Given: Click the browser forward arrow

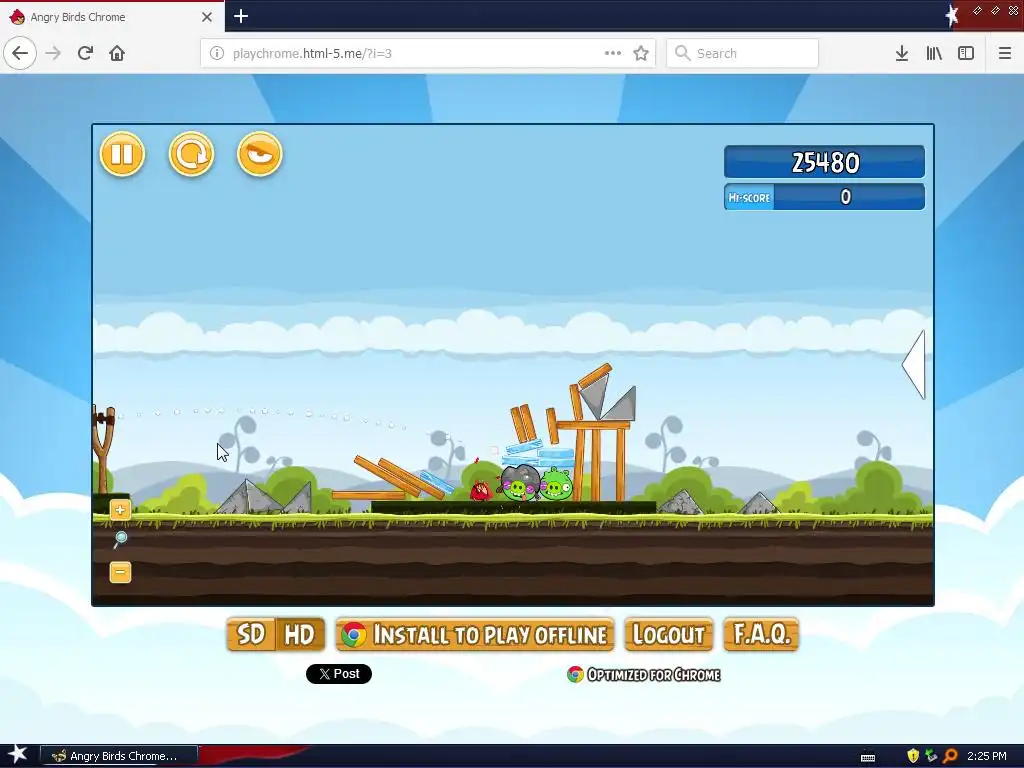Looking at the screenshot, I should [x=53, y=53].
